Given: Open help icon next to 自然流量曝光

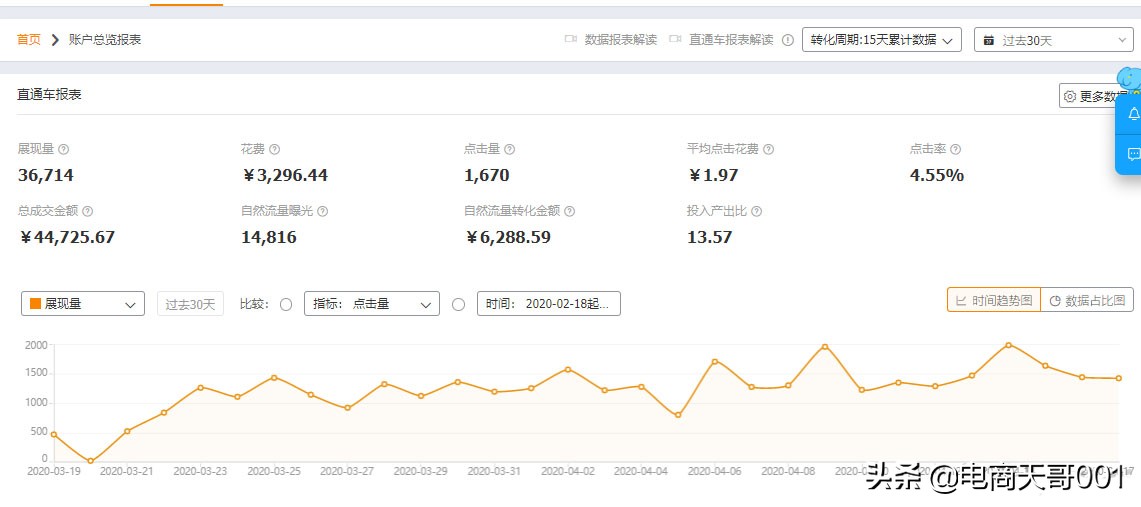Looking at the screenshot, I should (x=322, y=211).
